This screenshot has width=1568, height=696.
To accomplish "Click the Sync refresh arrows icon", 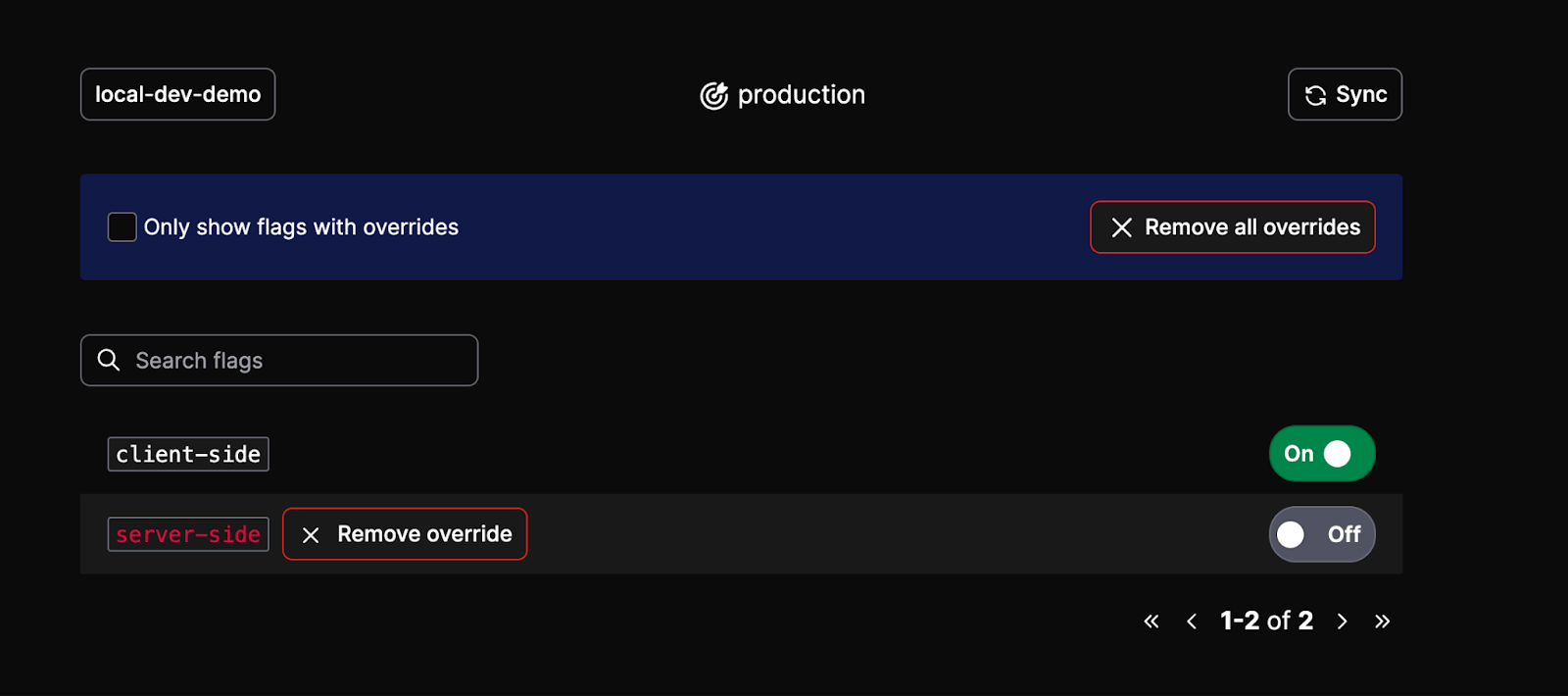I will pyautogui.click(x=1315, y=95).
